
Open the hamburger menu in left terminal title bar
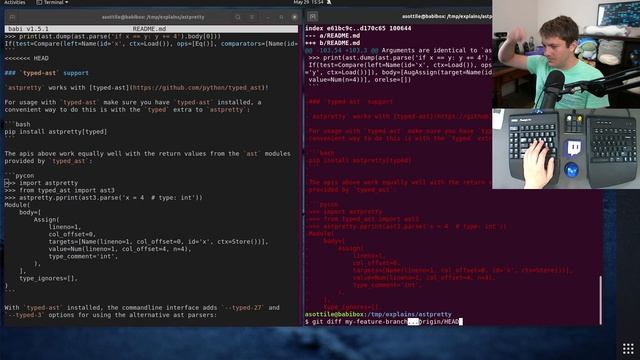[252, 17]
